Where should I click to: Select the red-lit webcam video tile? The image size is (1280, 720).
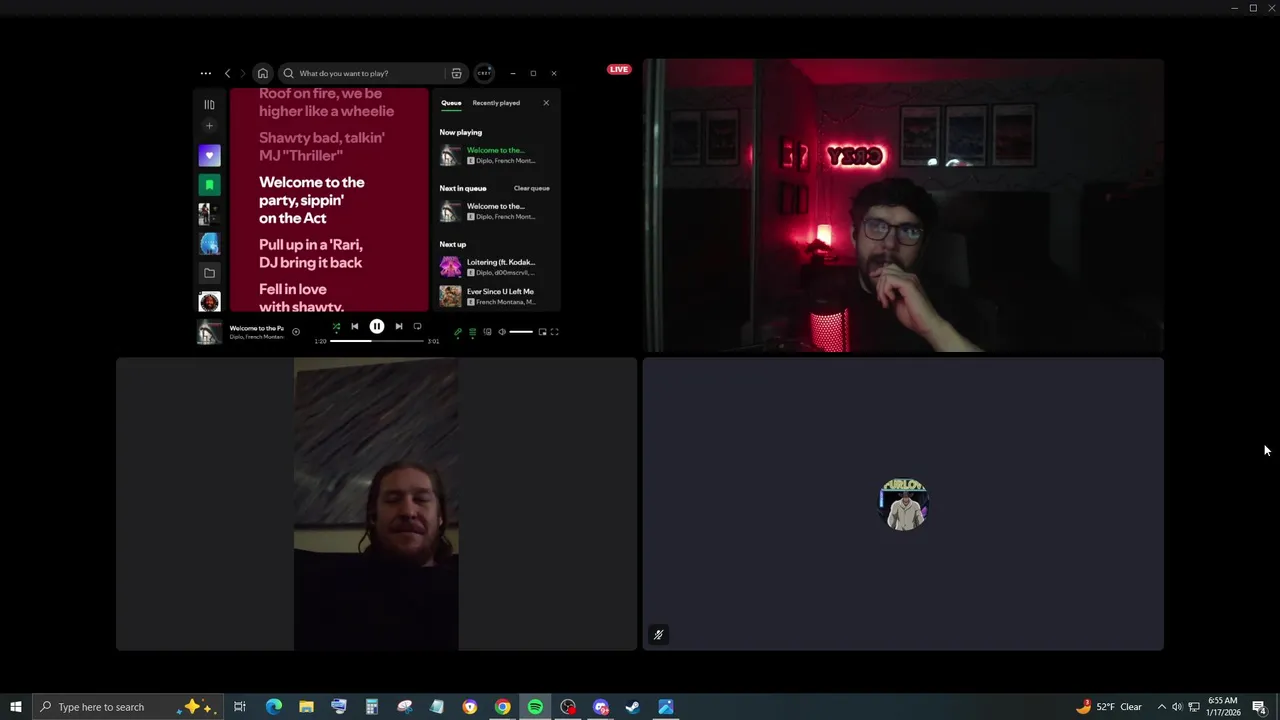click(903, 205)
